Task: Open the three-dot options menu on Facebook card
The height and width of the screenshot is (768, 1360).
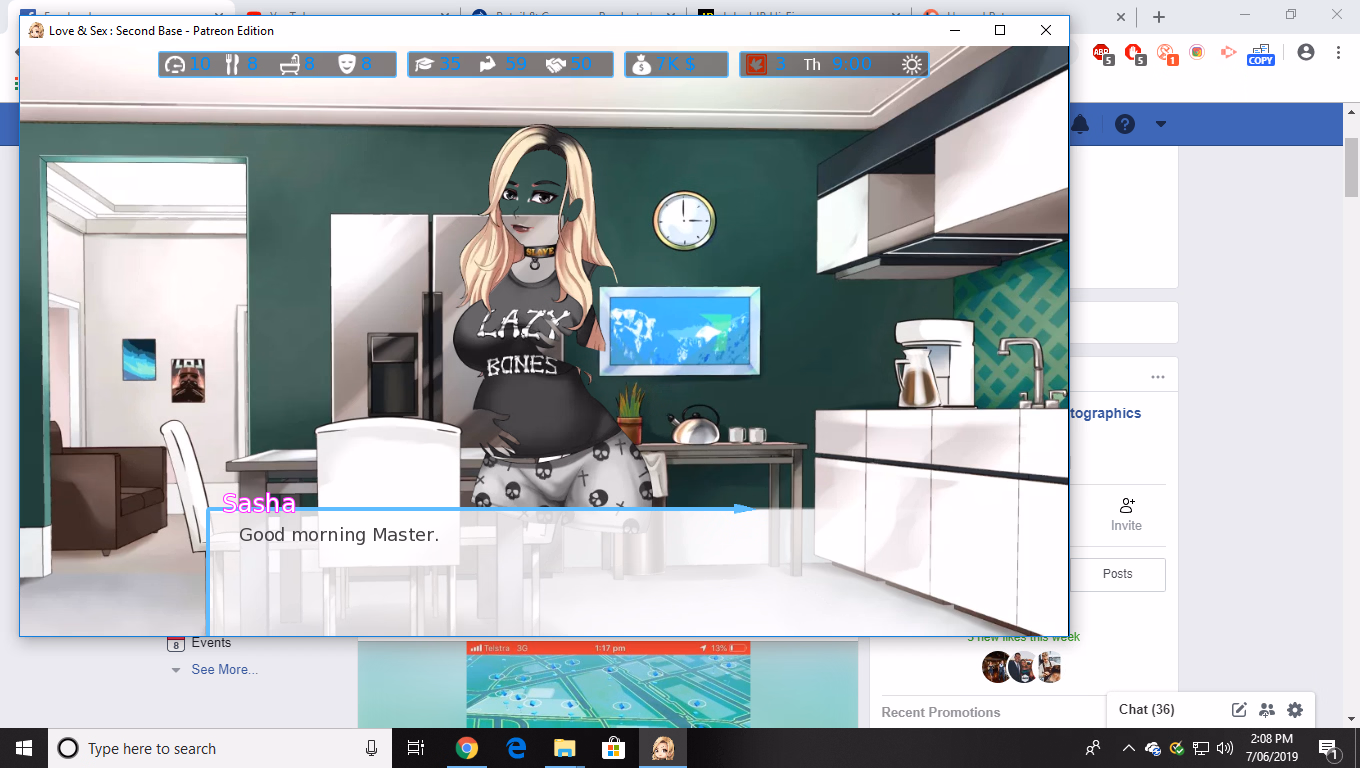Action: point(1158,377)
